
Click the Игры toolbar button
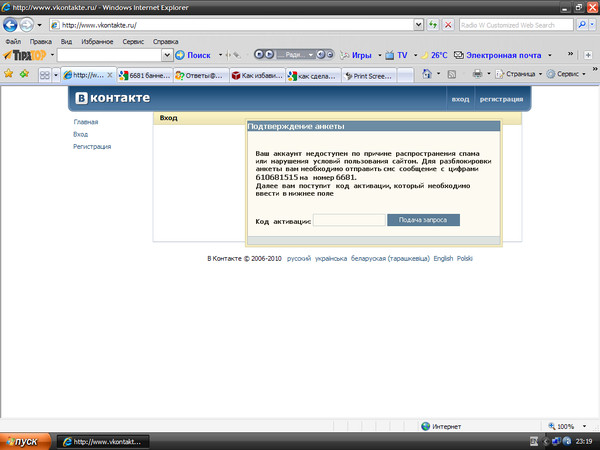pyautogui.click(x=356, y=55)
